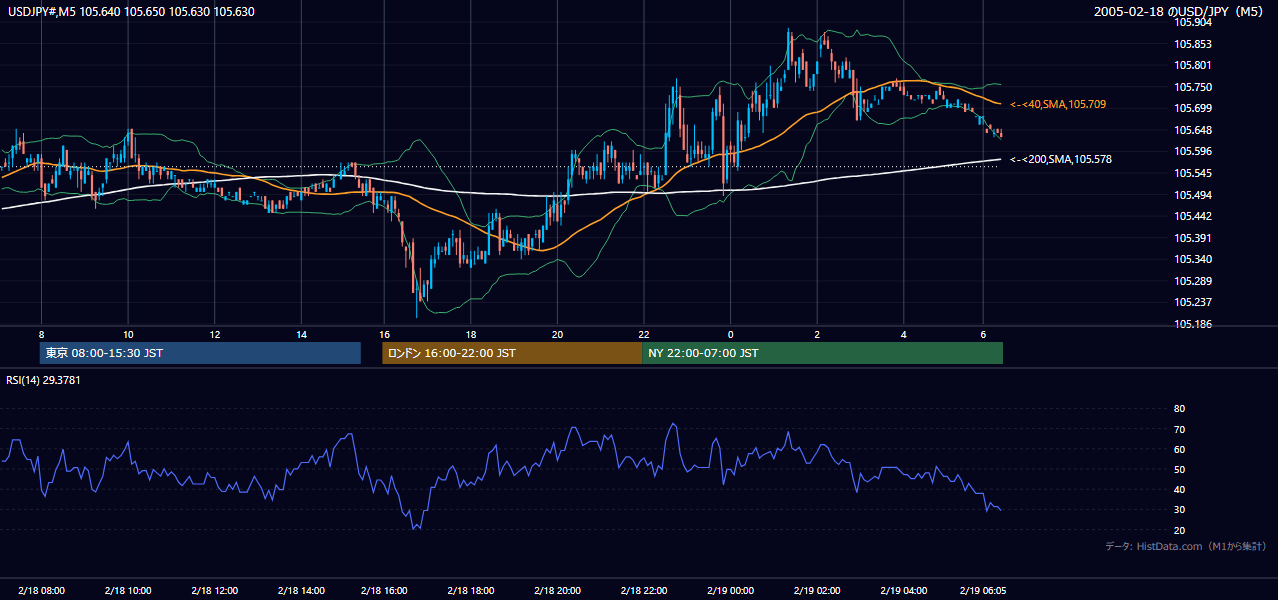Click RSI axis level 80
The height and width of the screenshot is (600, 1278).
coord(1179,409)
